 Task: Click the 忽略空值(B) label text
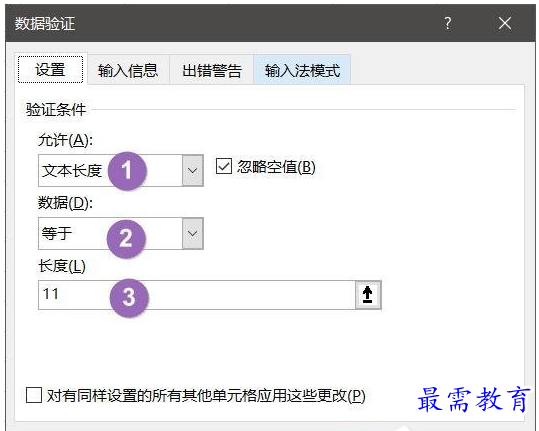[276, 167]
